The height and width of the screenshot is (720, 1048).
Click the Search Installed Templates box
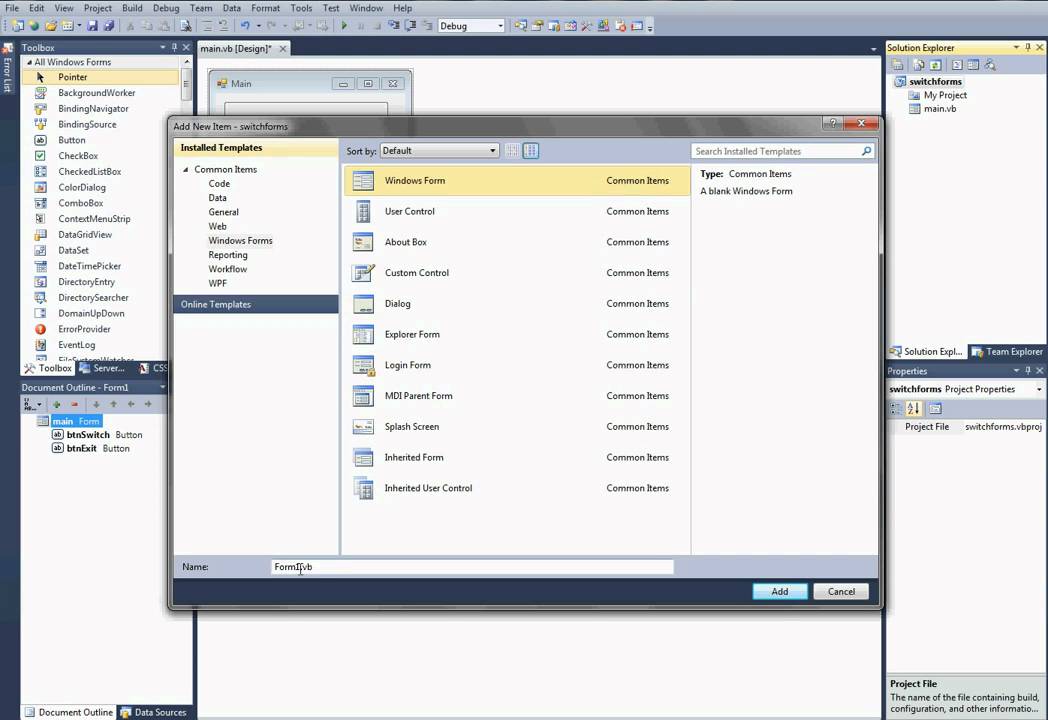[782, 151]
